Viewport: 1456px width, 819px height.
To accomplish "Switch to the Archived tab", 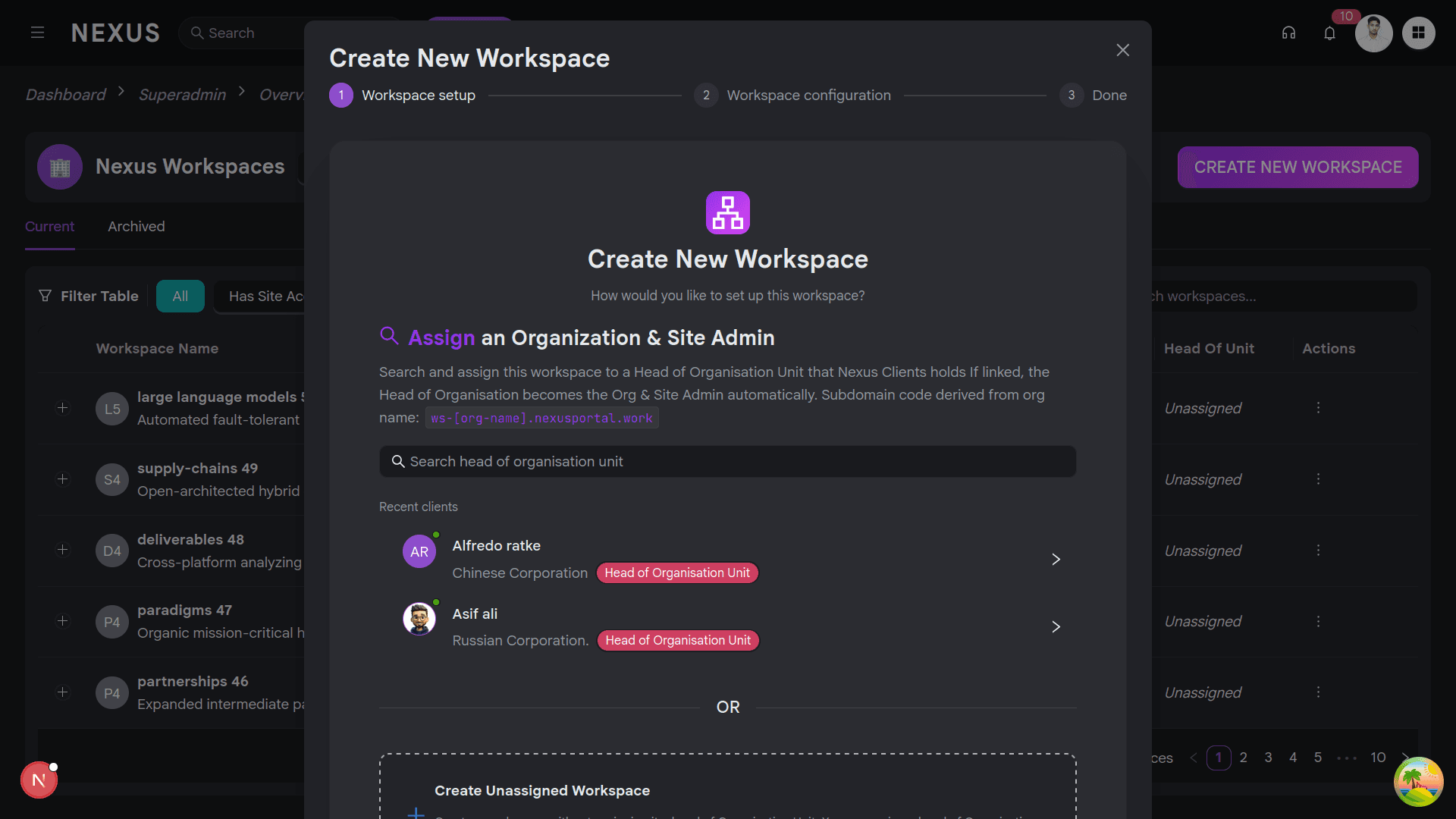I will tap(136, 227).
